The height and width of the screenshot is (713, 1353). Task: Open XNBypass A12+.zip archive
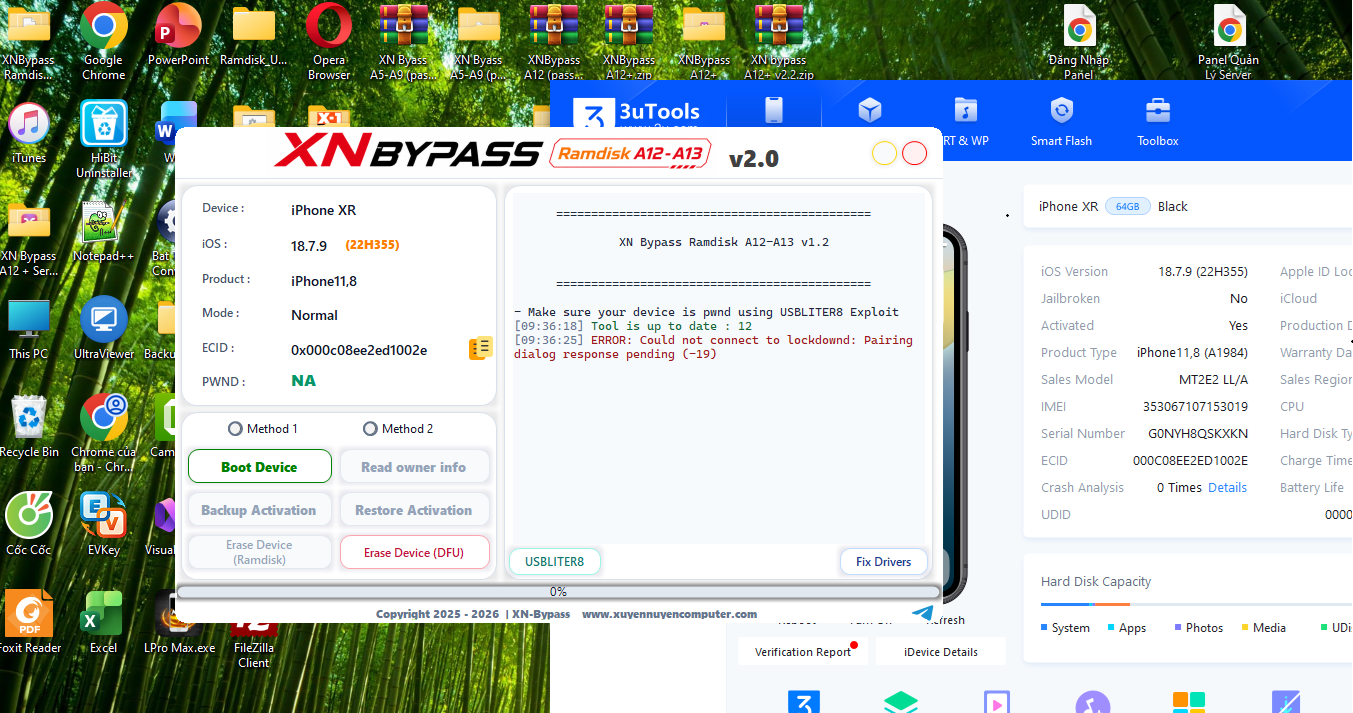click(629, 42)
